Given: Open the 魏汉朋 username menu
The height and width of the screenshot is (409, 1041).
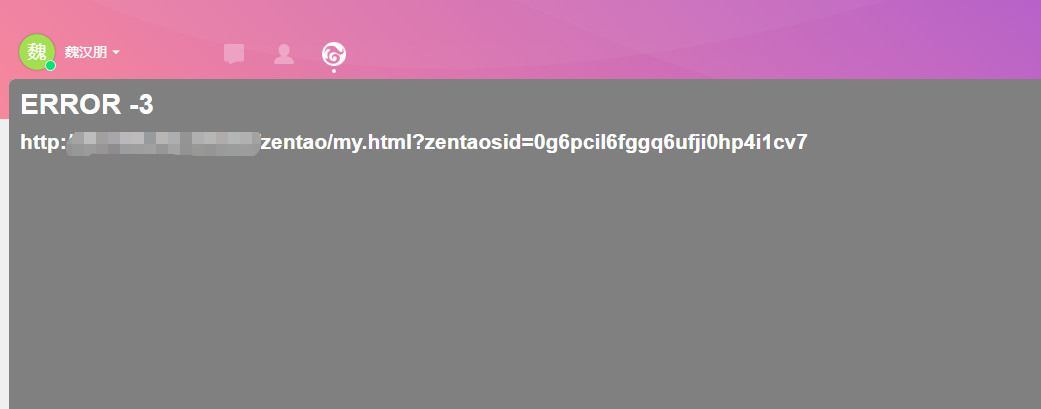Looking at the screenshot, I should (x=86, y=52).
